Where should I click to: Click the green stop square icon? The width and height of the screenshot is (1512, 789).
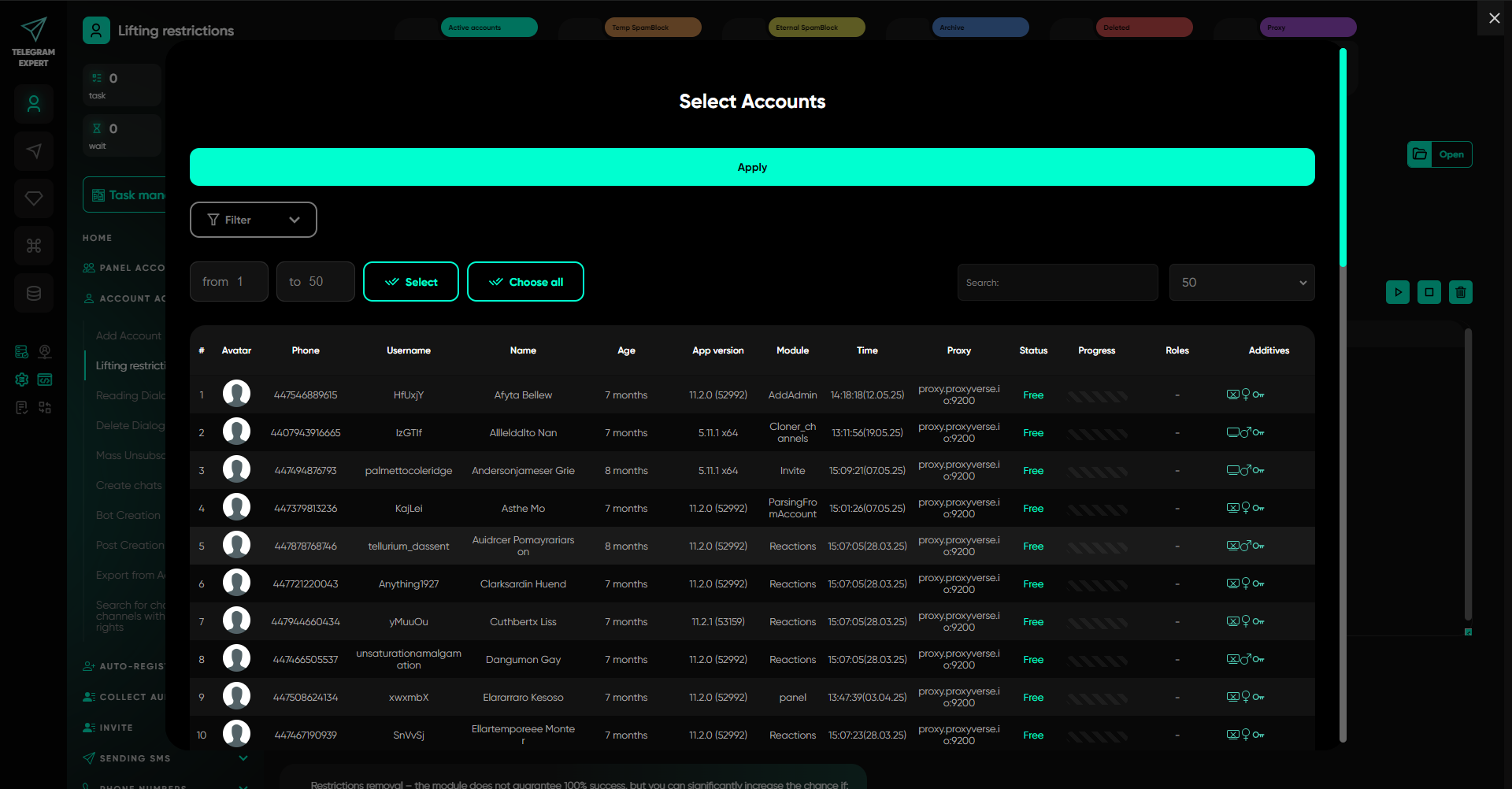point(1429,292)
